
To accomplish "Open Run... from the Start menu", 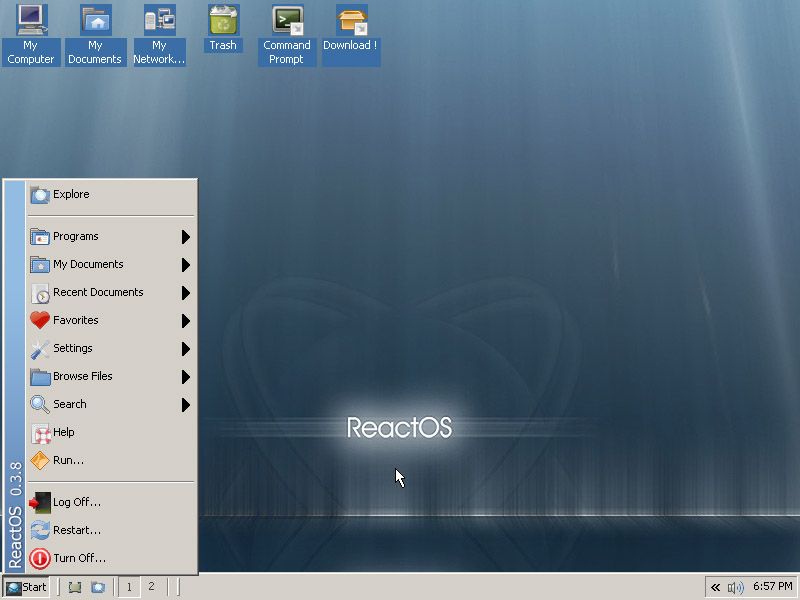I will pos(68,460).
